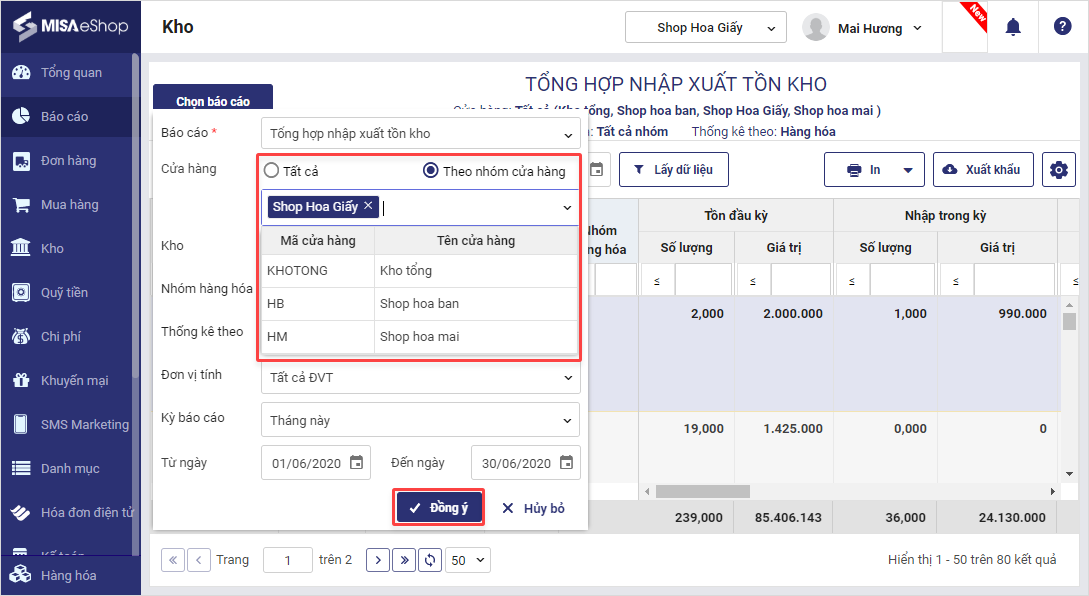The width and height of the screenshot is (1089, 596).
Task: Select Theo nhóm cửa hàng radio option
Action: pos(431,170)
